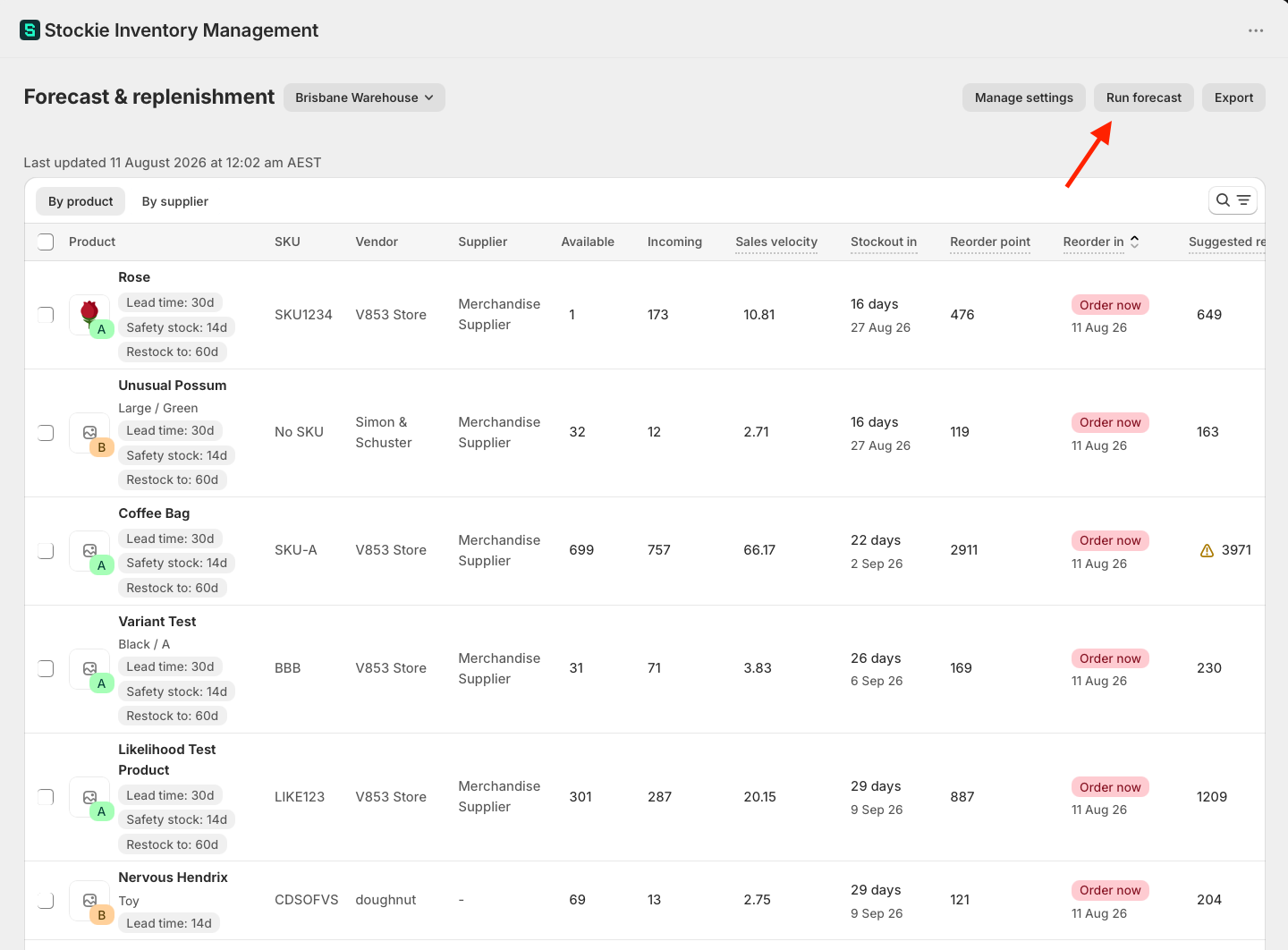Click the A grade badge on Variant Test

101,683
